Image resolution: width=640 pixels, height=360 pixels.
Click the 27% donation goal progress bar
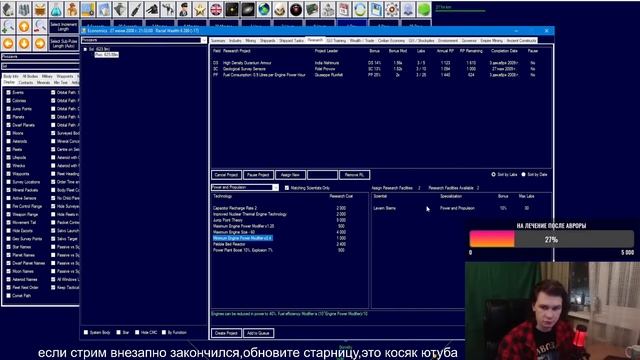coord(551,239)
